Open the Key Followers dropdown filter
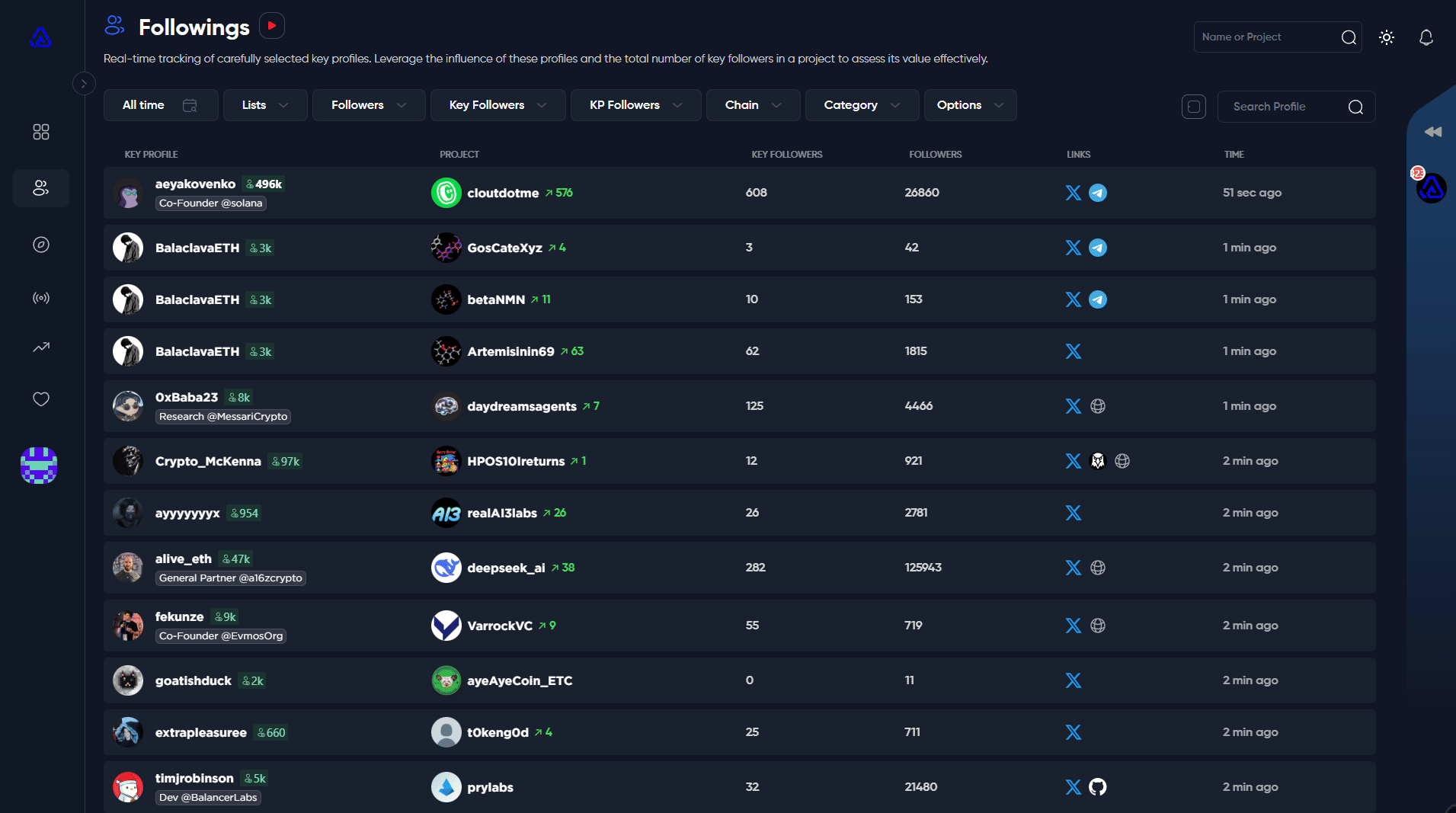The width and height of the screenshot is (1456, 813). coord(498,105)
